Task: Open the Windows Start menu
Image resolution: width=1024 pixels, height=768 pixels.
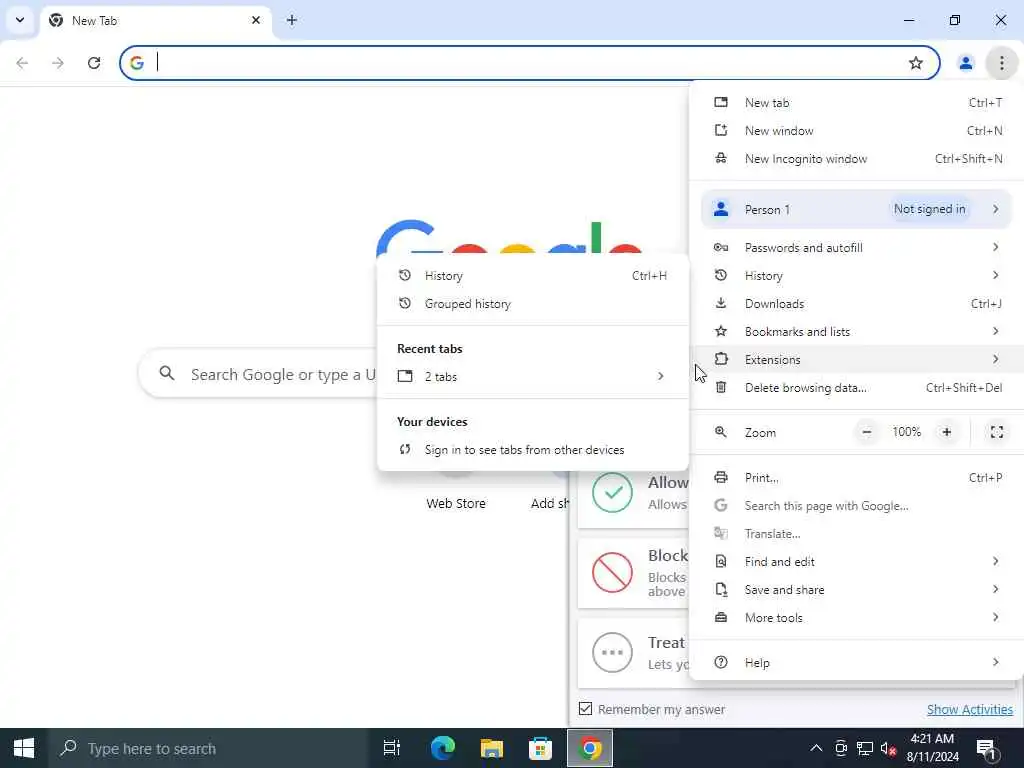Action: pyautogui.click(x=24, y=748)
